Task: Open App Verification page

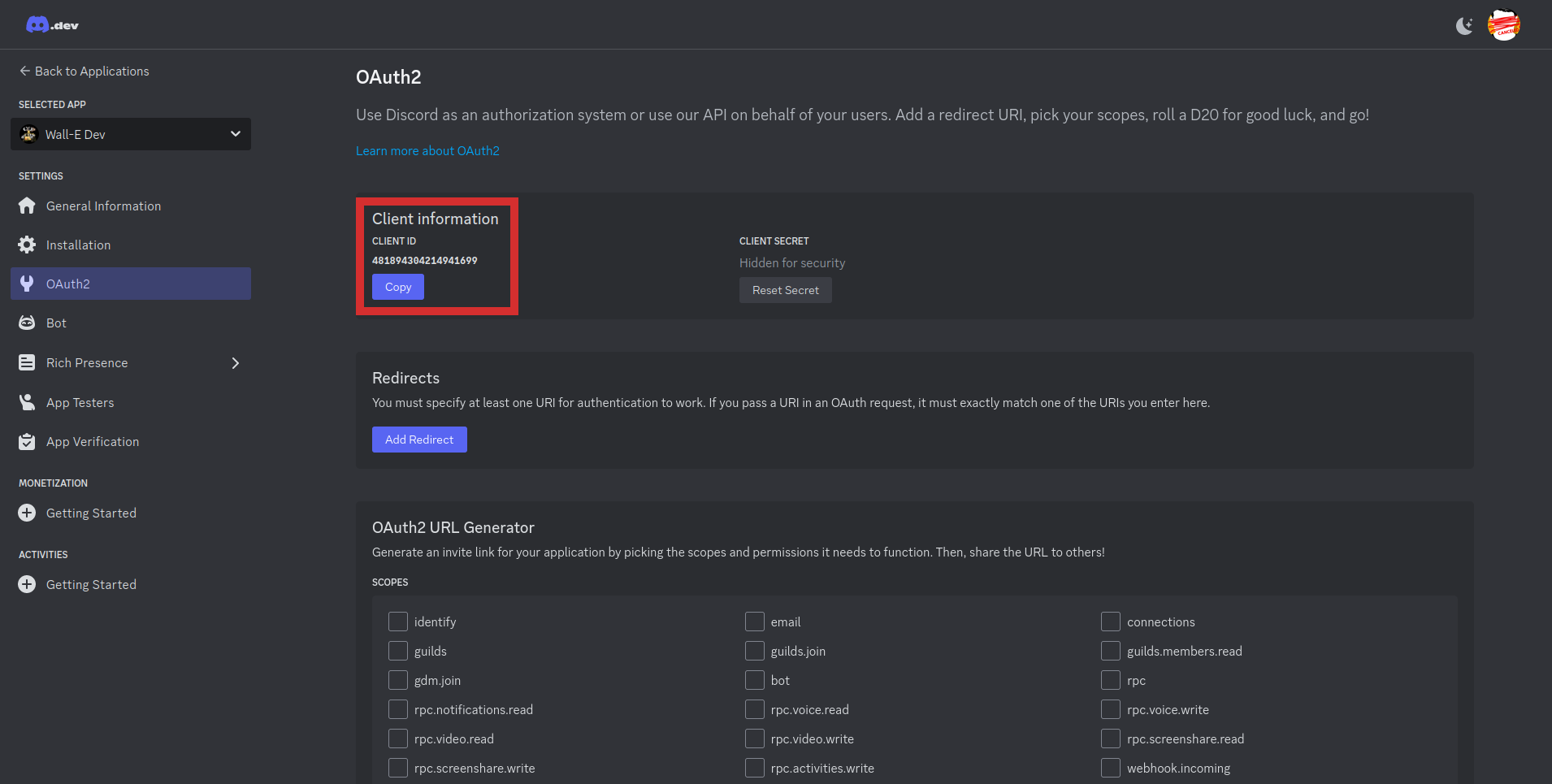Action: (131, 441)
